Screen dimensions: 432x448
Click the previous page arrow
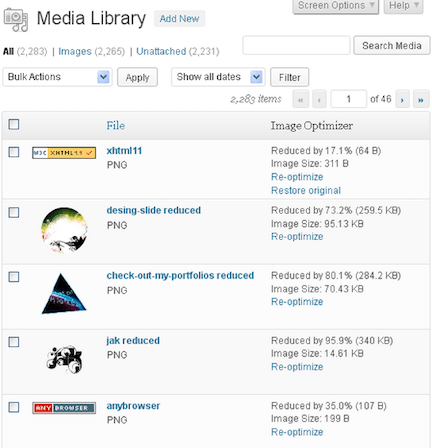[319, 99]
